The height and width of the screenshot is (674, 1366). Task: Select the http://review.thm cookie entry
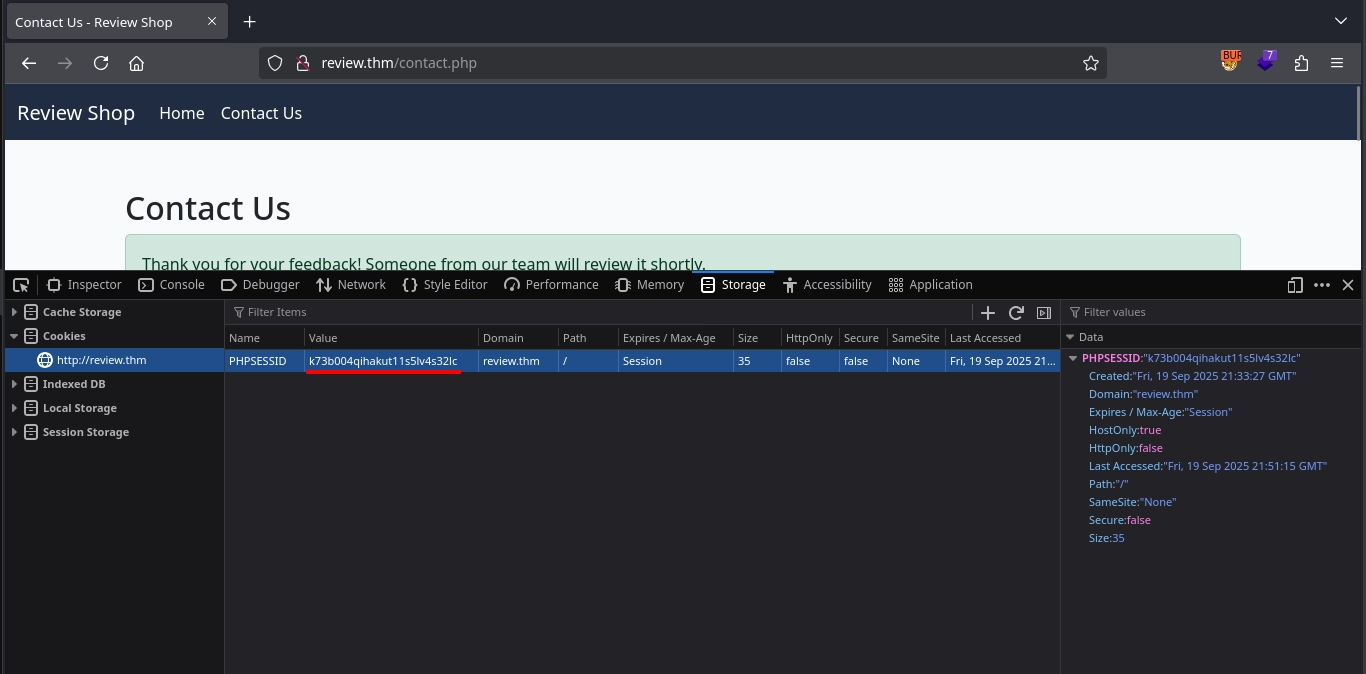coord(101,360)
